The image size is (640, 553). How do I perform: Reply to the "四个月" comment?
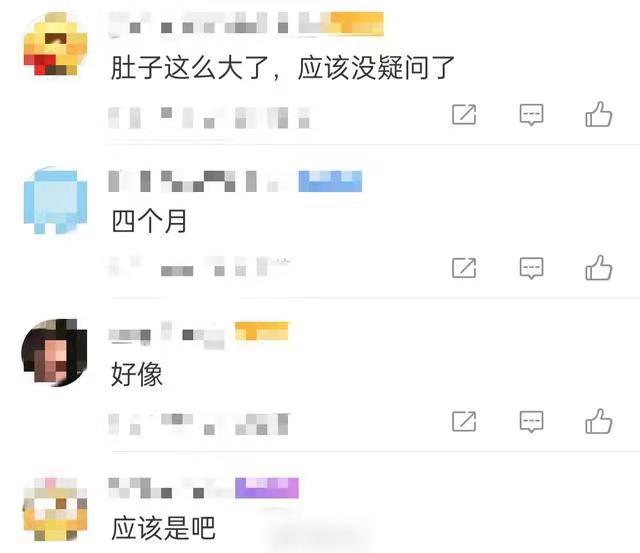pyautogui.click(x=531, y=268)
